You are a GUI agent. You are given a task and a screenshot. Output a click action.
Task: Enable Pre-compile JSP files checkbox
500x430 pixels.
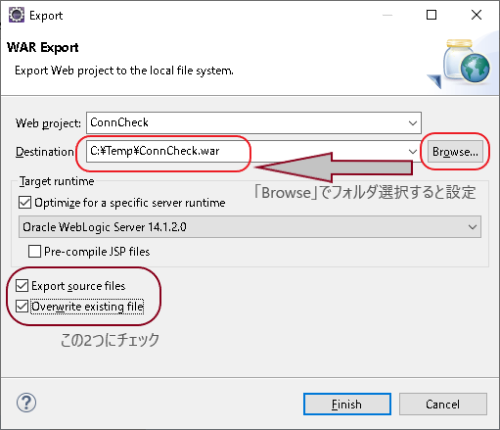35,252
